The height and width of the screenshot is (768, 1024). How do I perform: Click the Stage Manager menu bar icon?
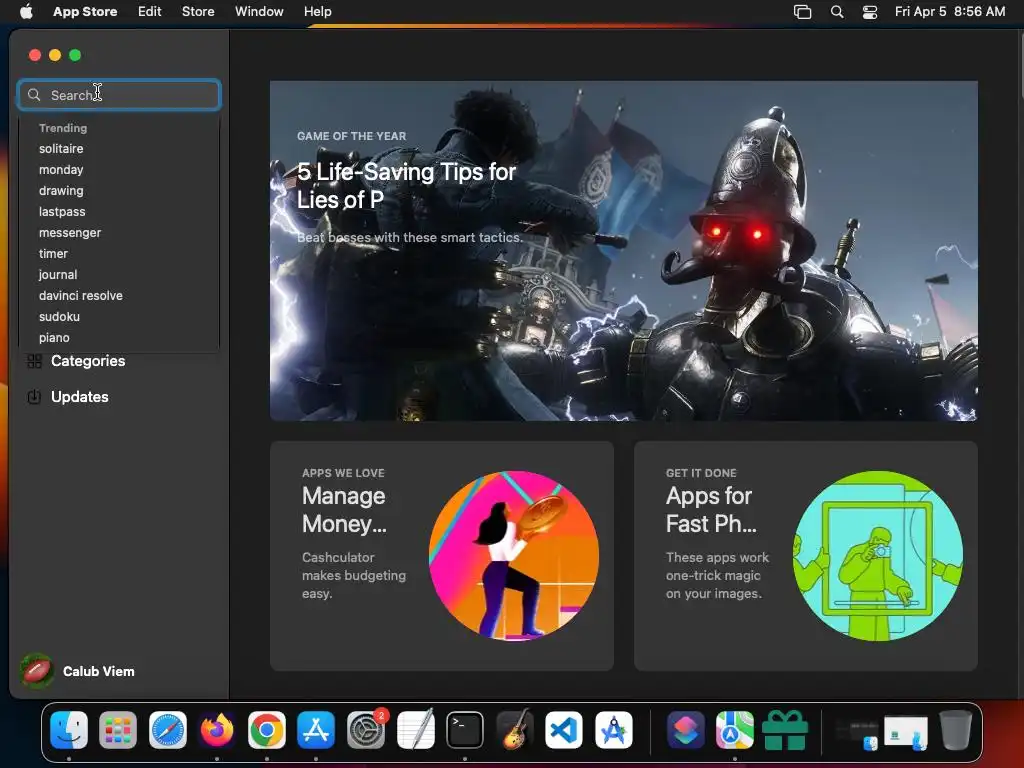802,12
